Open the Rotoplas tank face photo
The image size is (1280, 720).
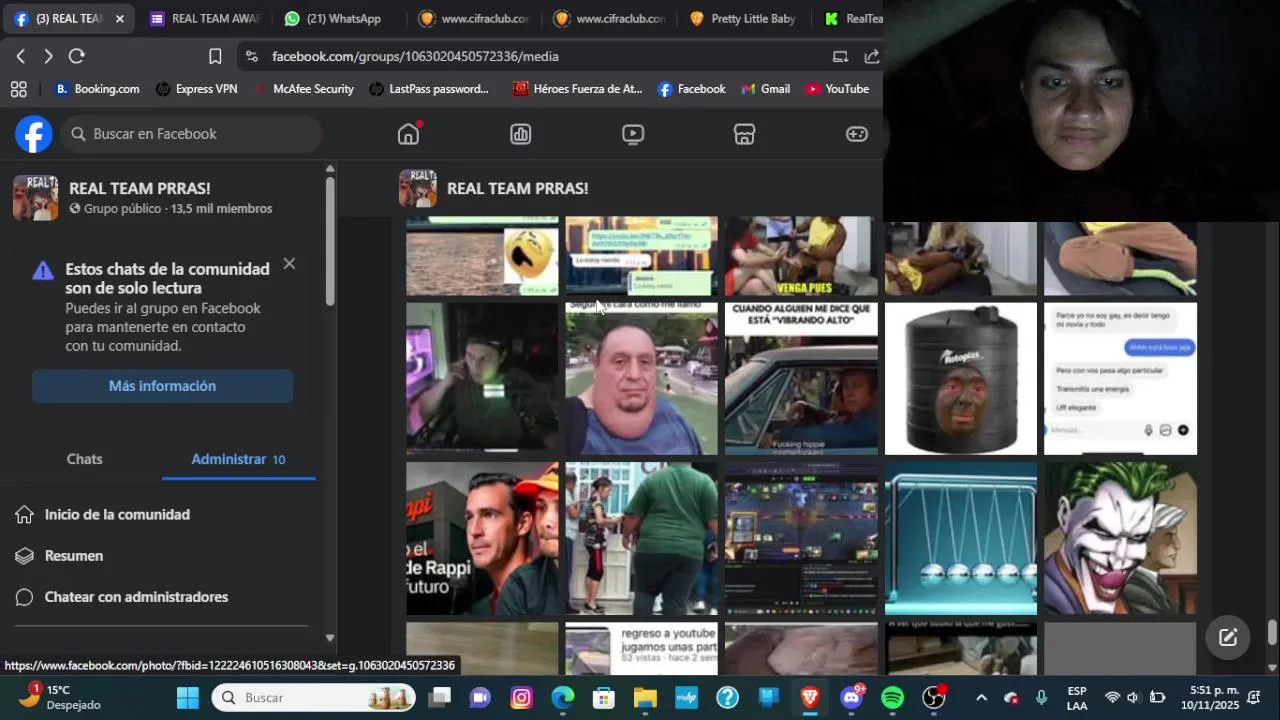coord(961,379)
